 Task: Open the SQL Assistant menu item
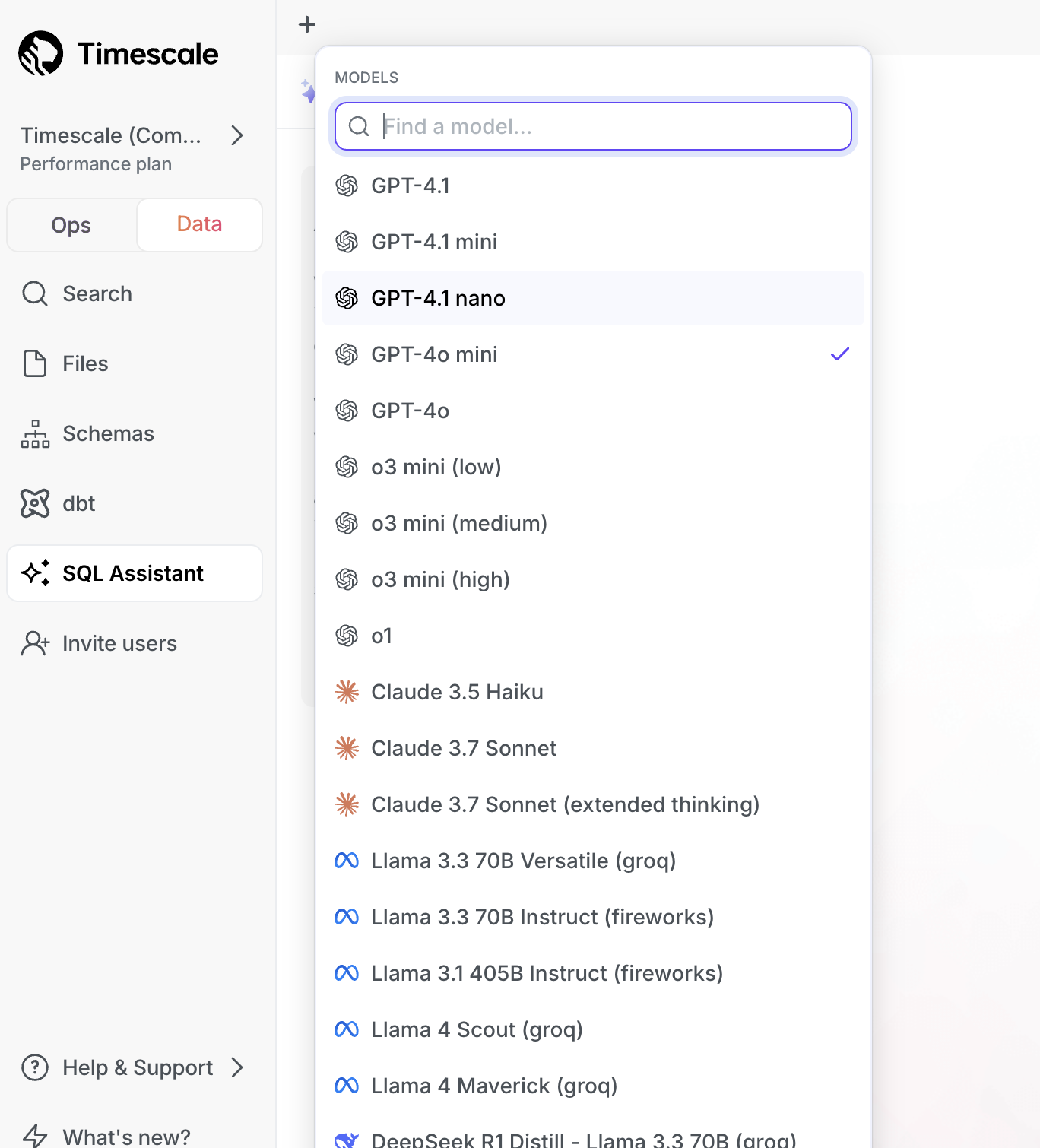point(135,573)
